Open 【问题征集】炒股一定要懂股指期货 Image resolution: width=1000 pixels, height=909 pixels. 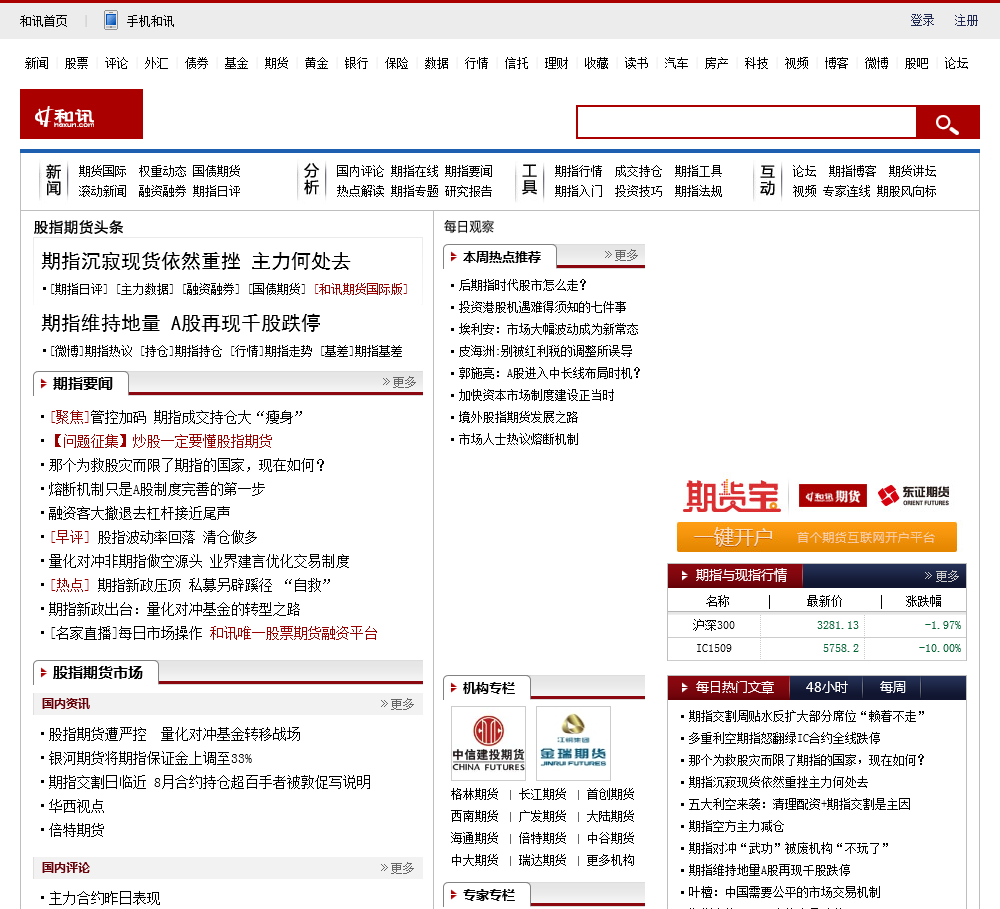tap(161, 441)
